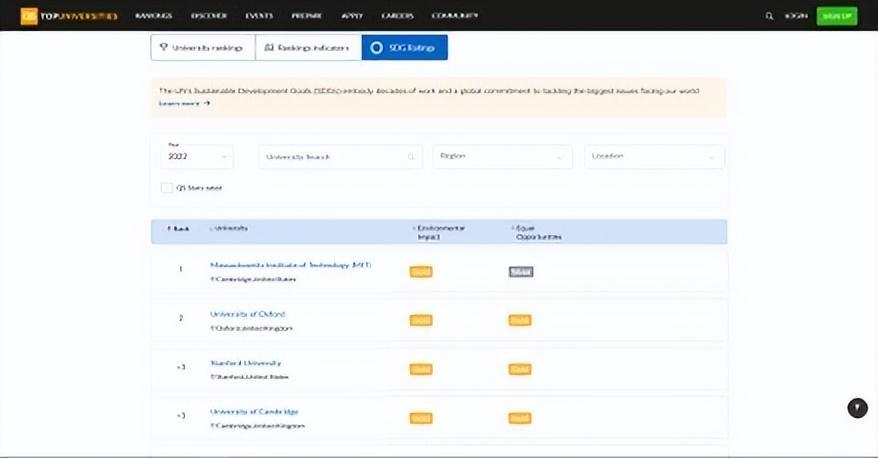Click Stanford's Gold Environmental Impact badge

click(420, 369)
